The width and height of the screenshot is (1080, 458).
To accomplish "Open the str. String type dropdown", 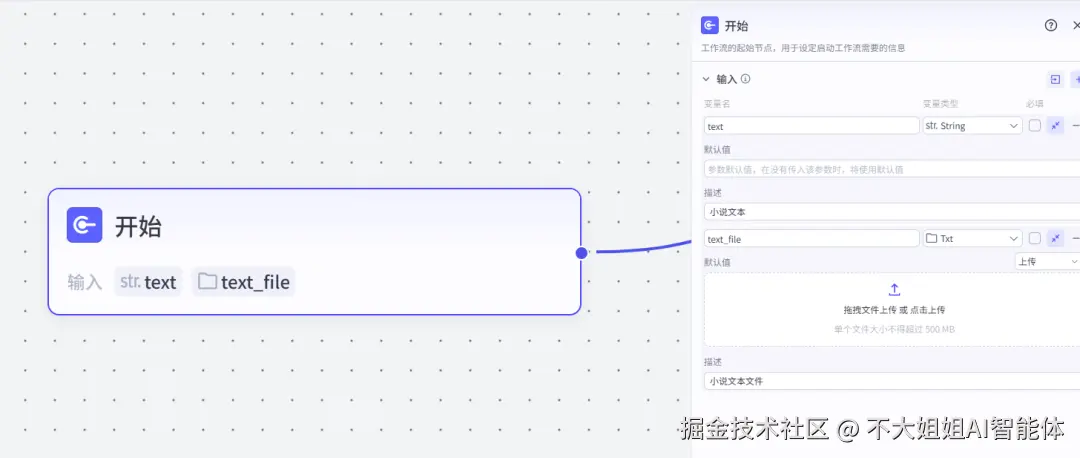I will (x=973, y=126).
